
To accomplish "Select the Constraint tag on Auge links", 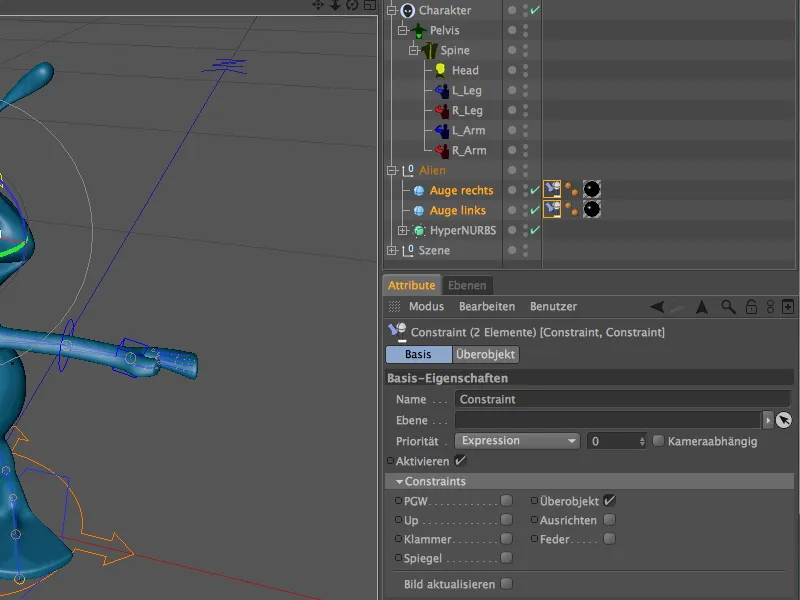I will point(552,209).
